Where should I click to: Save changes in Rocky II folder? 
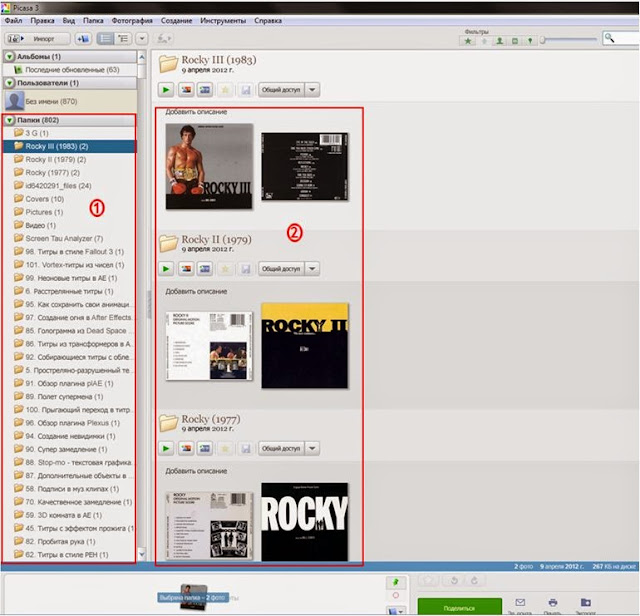(x=245, y=269)
